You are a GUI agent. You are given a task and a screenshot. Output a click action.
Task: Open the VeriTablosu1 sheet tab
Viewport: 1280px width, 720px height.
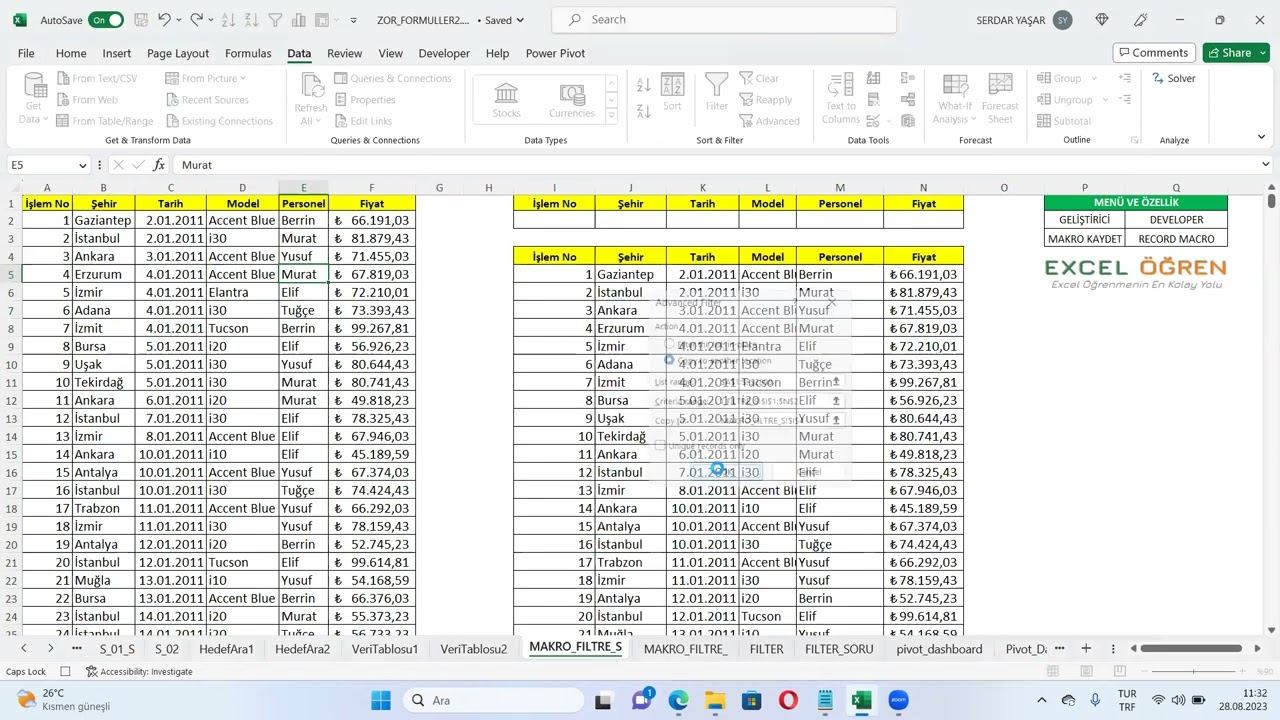385,649
